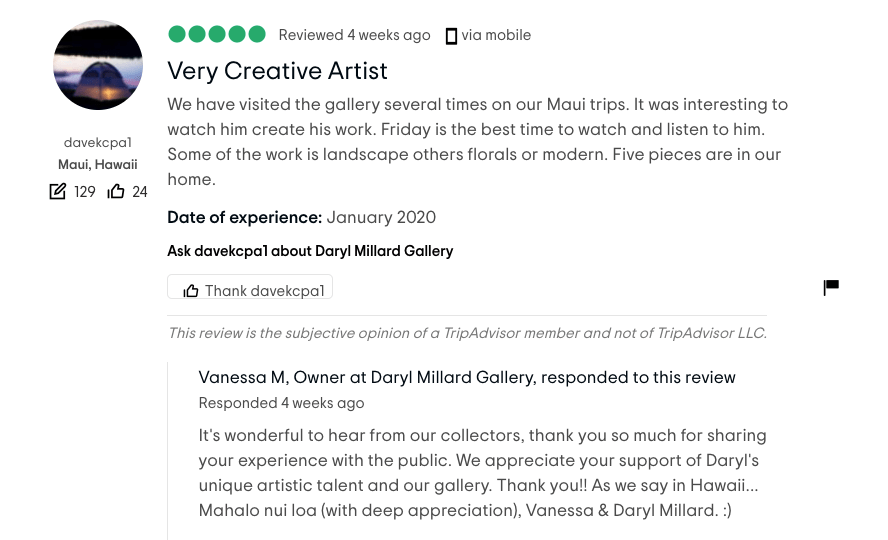This screenshot has height=540, width=888.
Task: Open the Very Creative Artist review title
Action: 277,71
